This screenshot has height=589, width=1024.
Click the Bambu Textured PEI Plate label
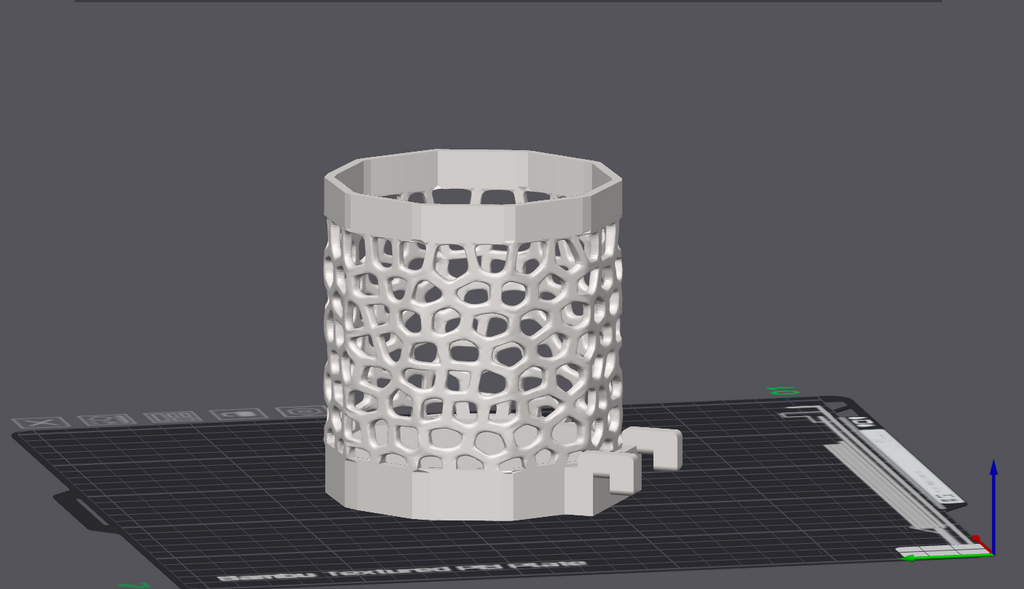pyautogui.click(x=402, y=570)
